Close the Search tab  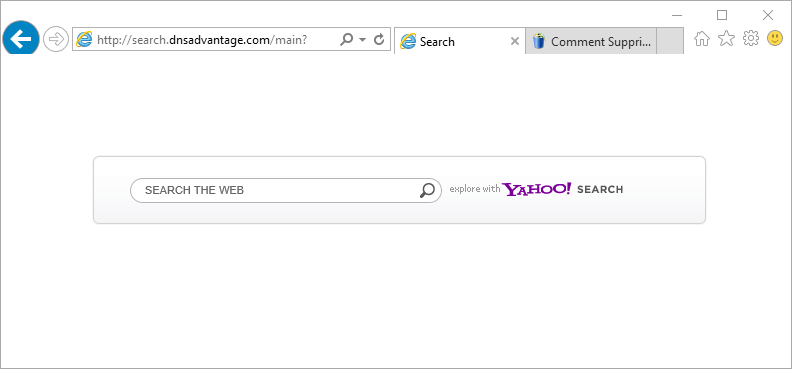515,41
